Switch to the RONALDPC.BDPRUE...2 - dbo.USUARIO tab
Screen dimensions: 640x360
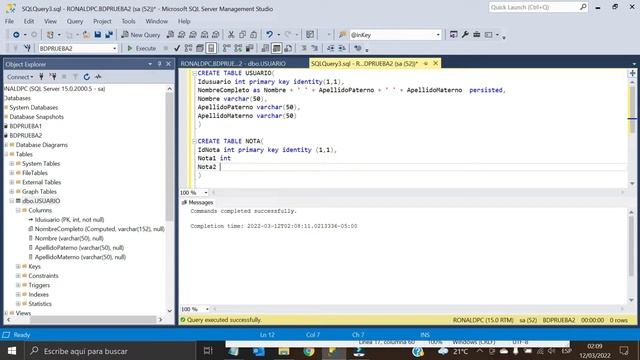click(x=233, y=64)
